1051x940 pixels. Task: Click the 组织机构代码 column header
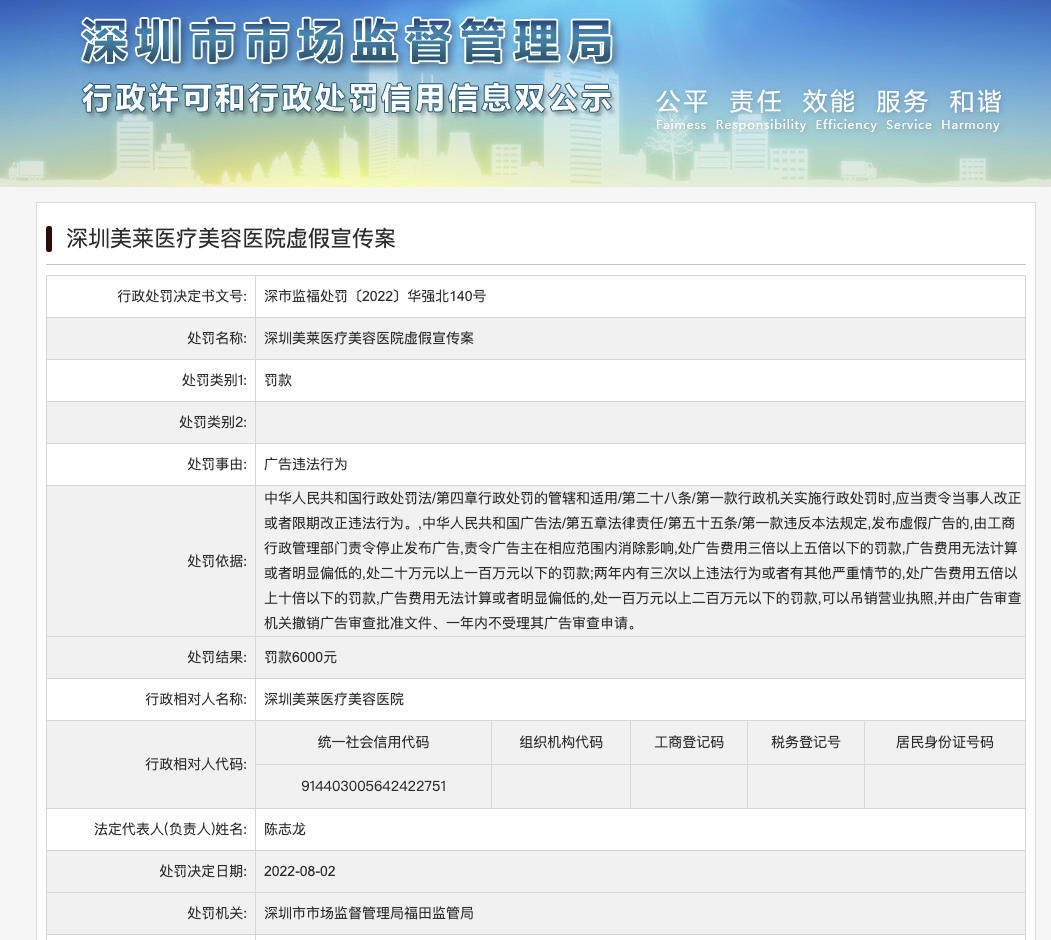click(561, 742)
